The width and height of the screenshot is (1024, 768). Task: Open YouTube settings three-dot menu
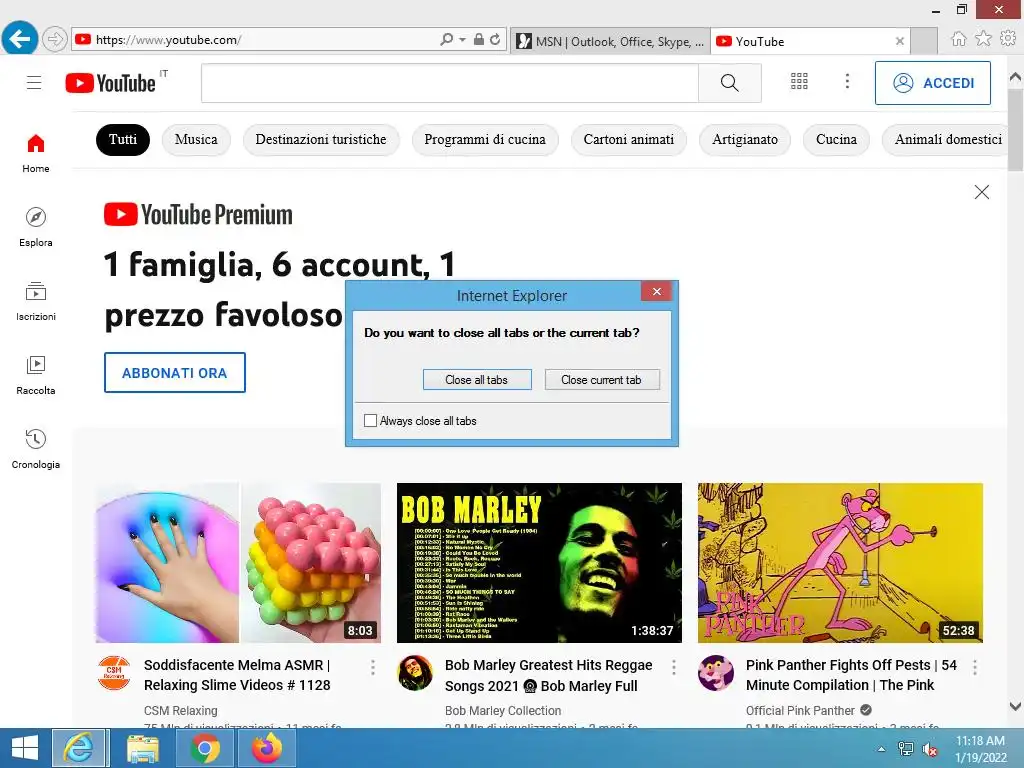coord(847,81)
